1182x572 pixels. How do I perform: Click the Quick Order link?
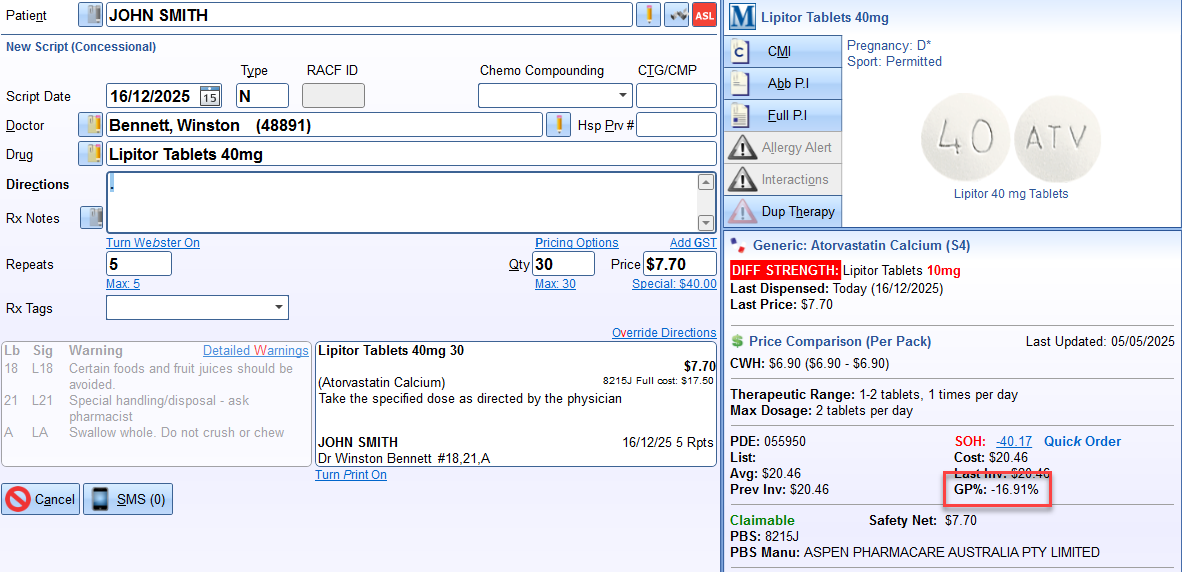1082,441
